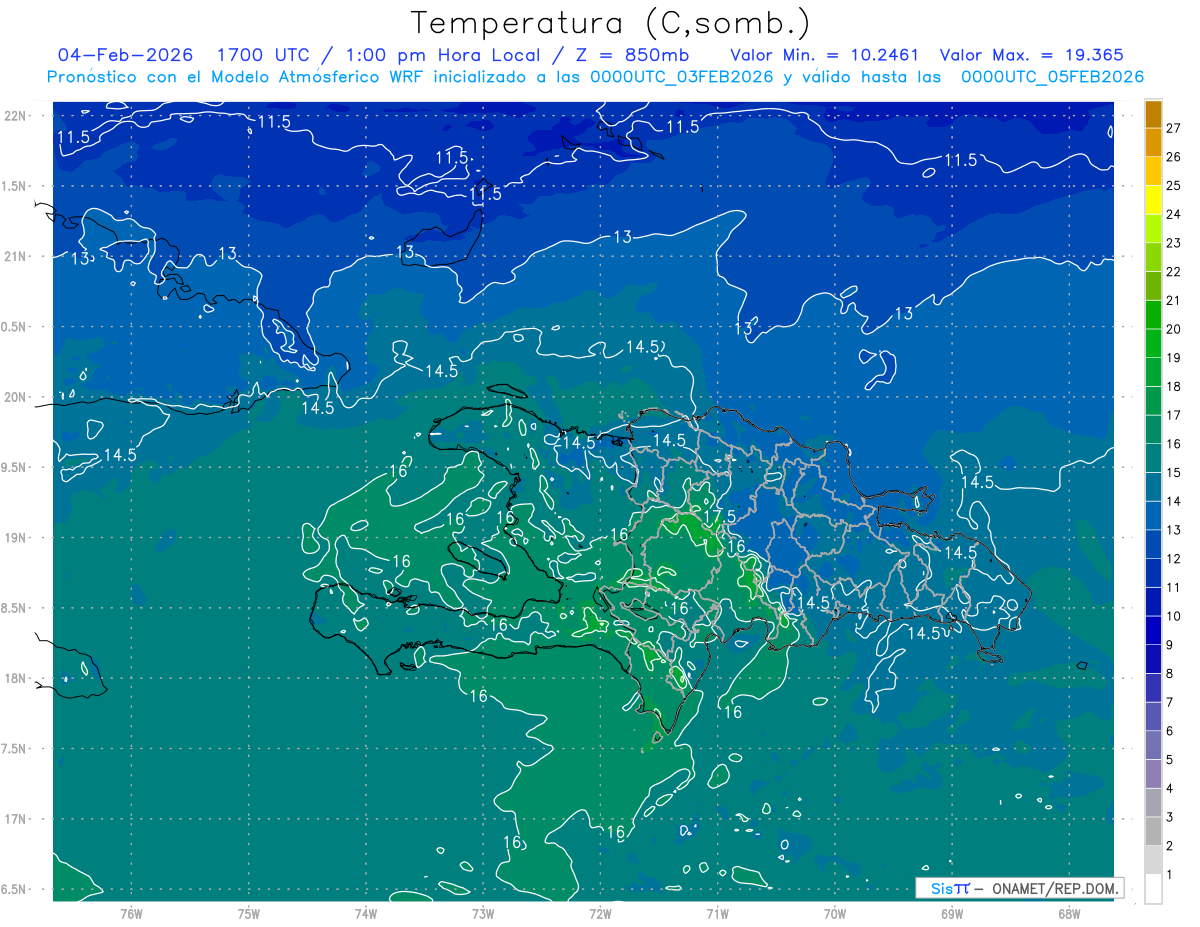Click the "76W" longitude axis label
The image size is (1200, 927).
pyautogui.click(x=131, y=913)
